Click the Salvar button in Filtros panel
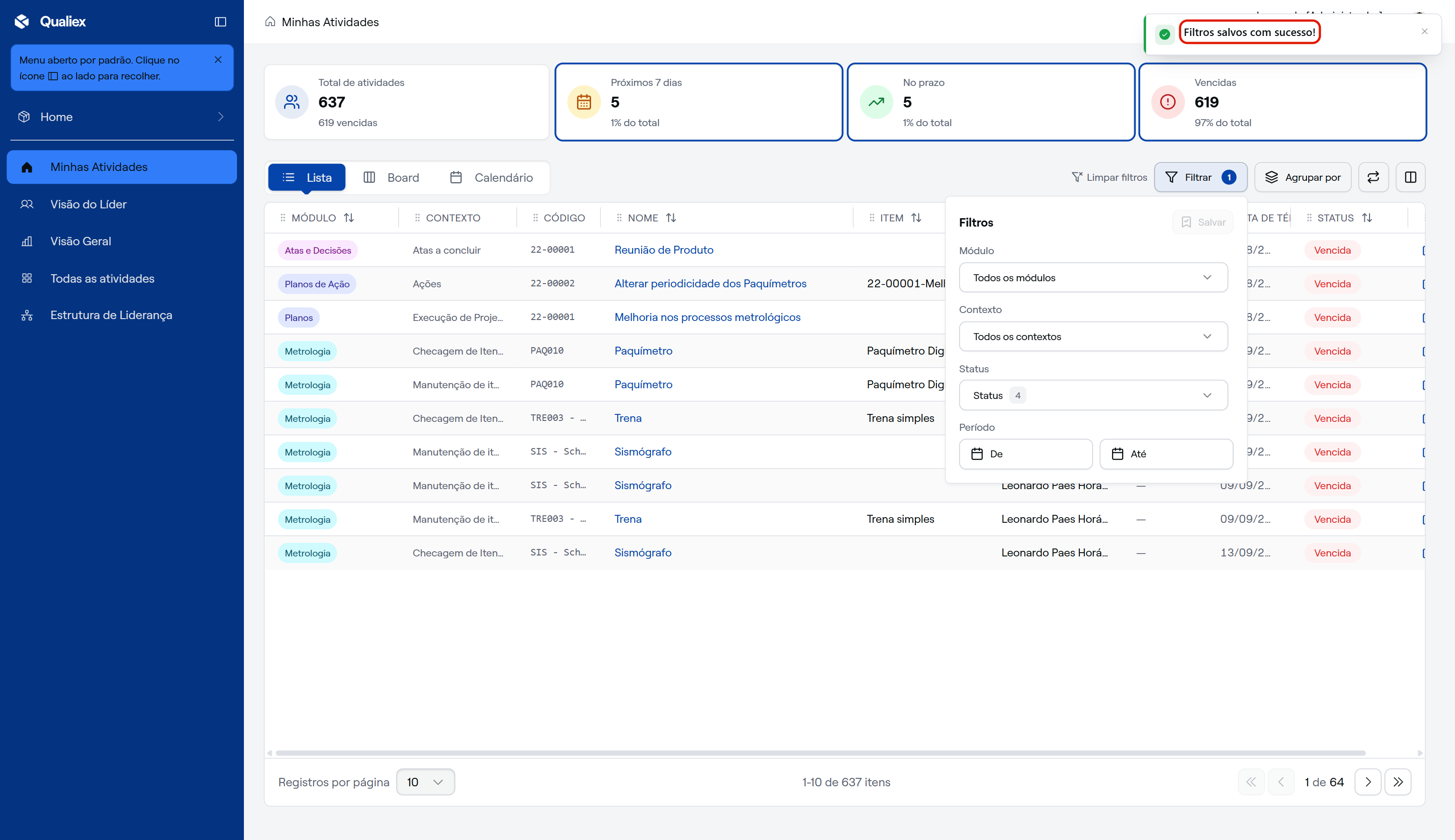Viewport: 1455px width, 840px height. [1202, 222]
